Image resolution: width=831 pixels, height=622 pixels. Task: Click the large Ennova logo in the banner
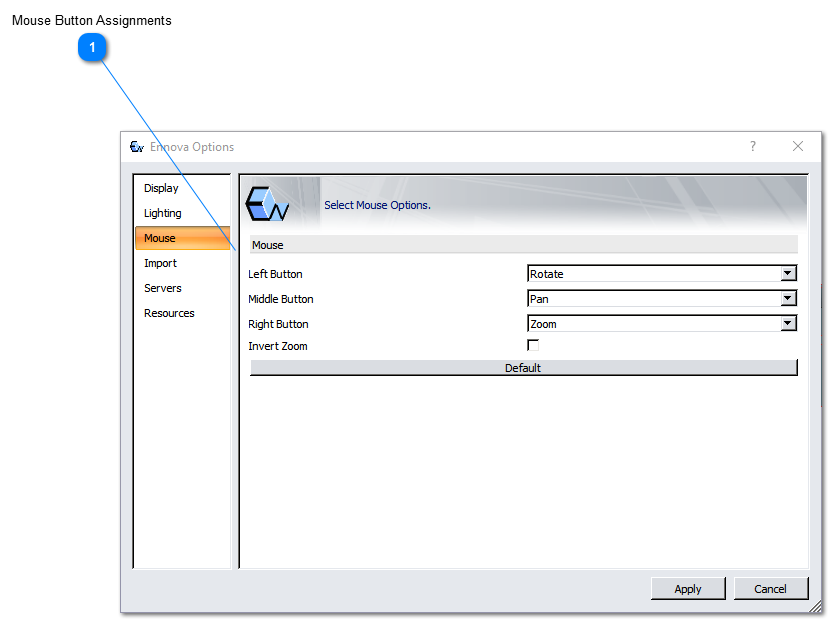point(268,204)
